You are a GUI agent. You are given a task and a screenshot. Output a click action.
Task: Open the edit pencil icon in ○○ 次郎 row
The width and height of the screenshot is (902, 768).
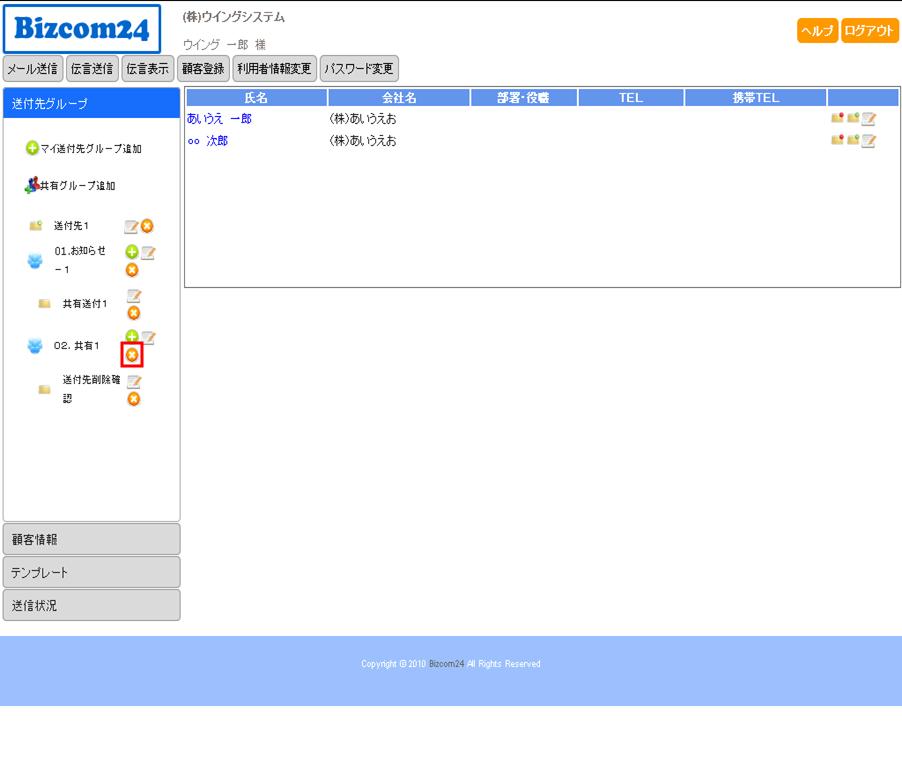pos(868,141)
